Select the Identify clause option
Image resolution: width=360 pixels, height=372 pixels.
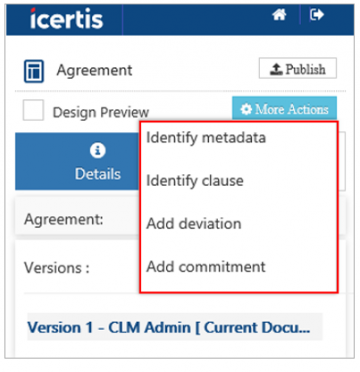point(195,181)
